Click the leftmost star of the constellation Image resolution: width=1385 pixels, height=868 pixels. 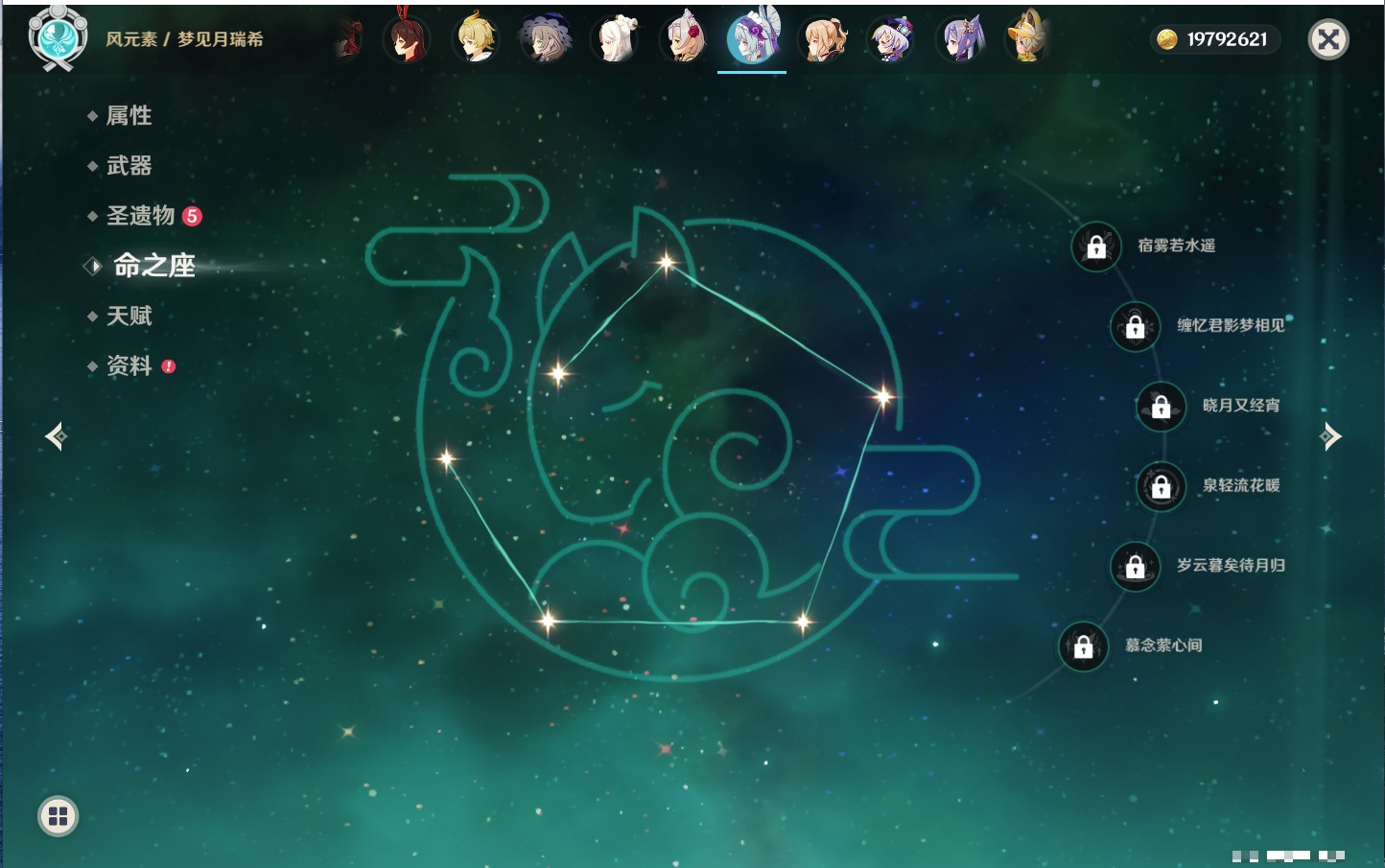coord(446,458)
